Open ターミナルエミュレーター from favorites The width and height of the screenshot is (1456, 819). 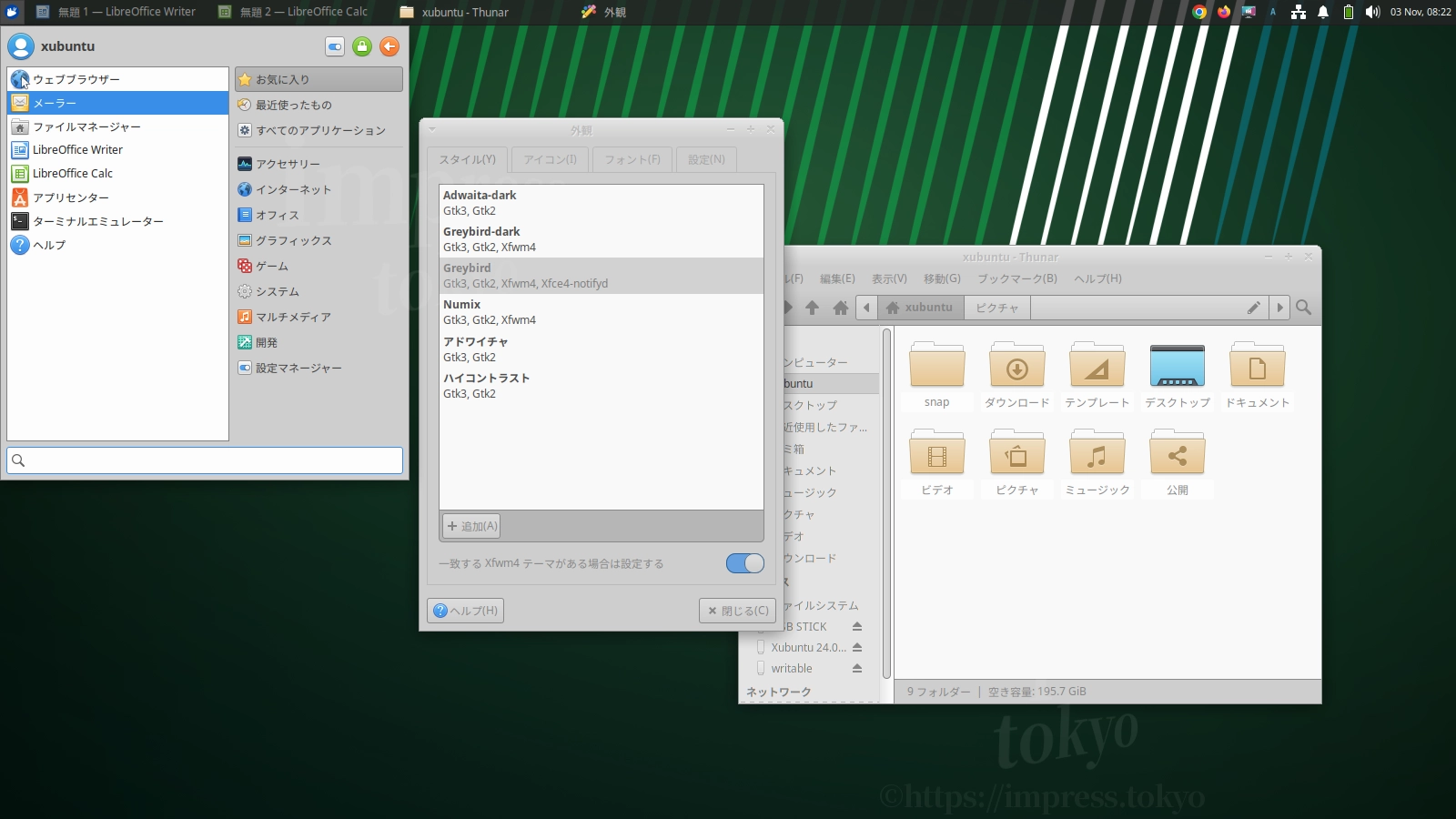(x=117, y=221)
